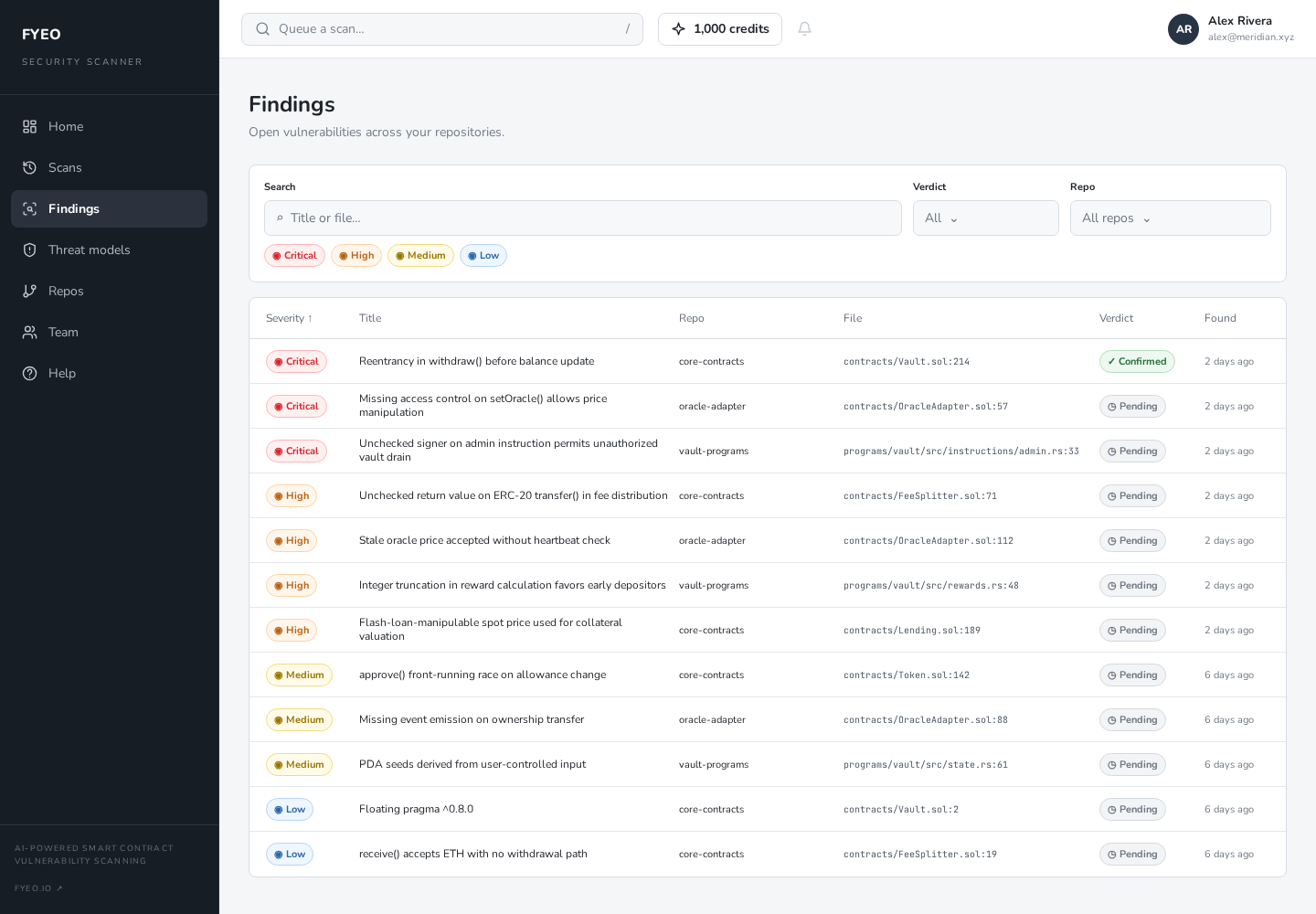Click the Found column header
This screenshot has width=1316, height=914.
tap(1220, 318)
